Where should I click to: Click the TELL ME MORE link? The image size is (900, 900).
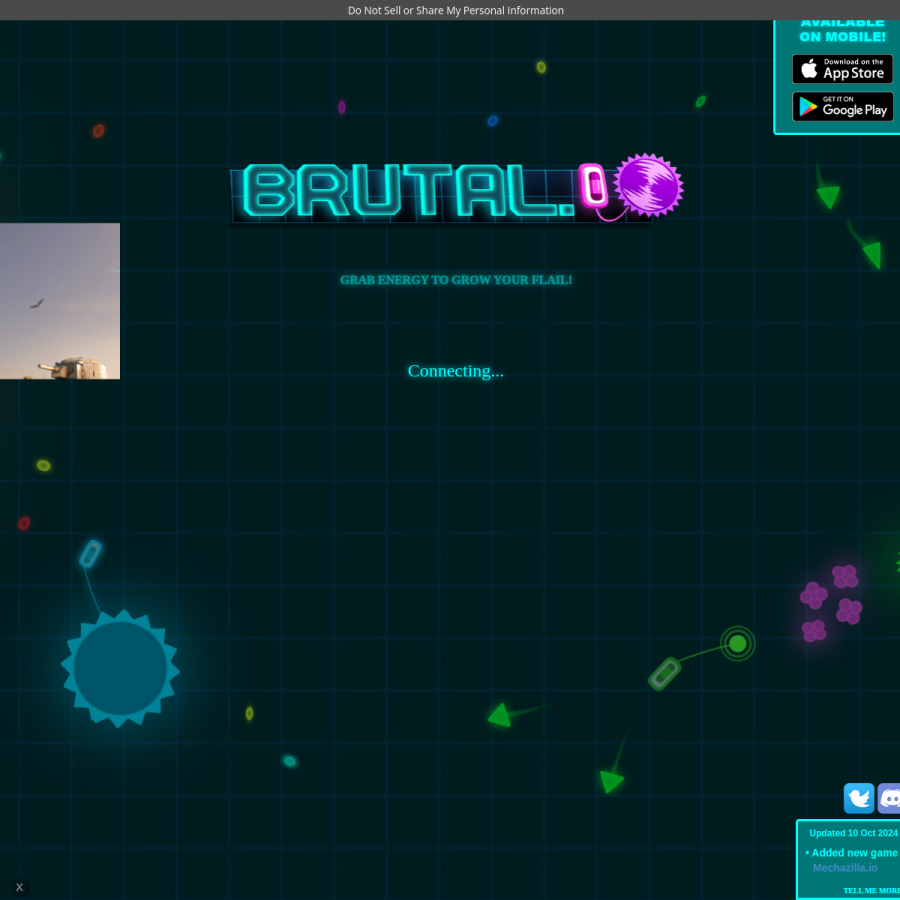pyautogui.click(x=871, y=890)
